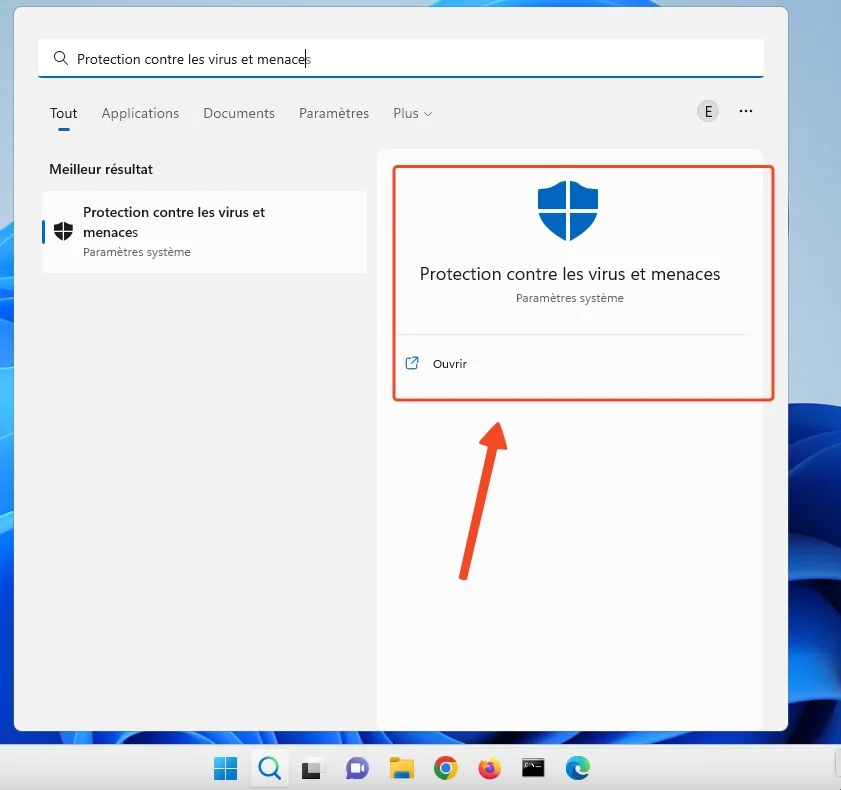Select the Meilleur résultat list entry
The width and height of the screenshot is (841, 790).
[x=204, y=231]
